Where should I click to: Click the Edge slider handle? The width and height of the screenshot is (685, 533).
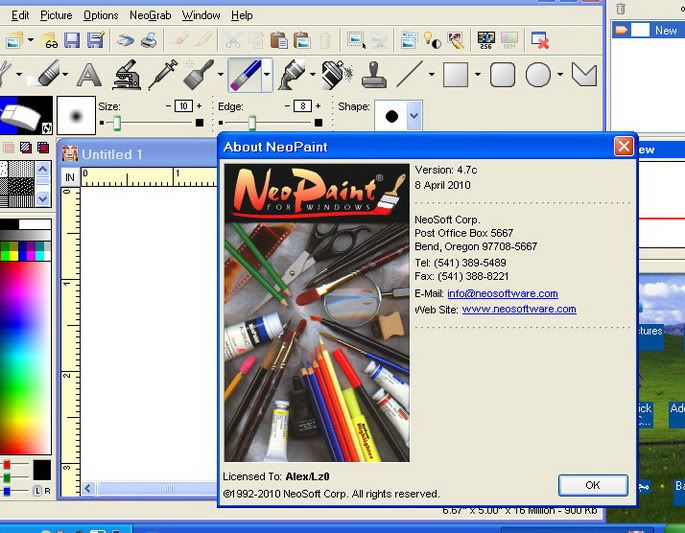pos(252,123)
